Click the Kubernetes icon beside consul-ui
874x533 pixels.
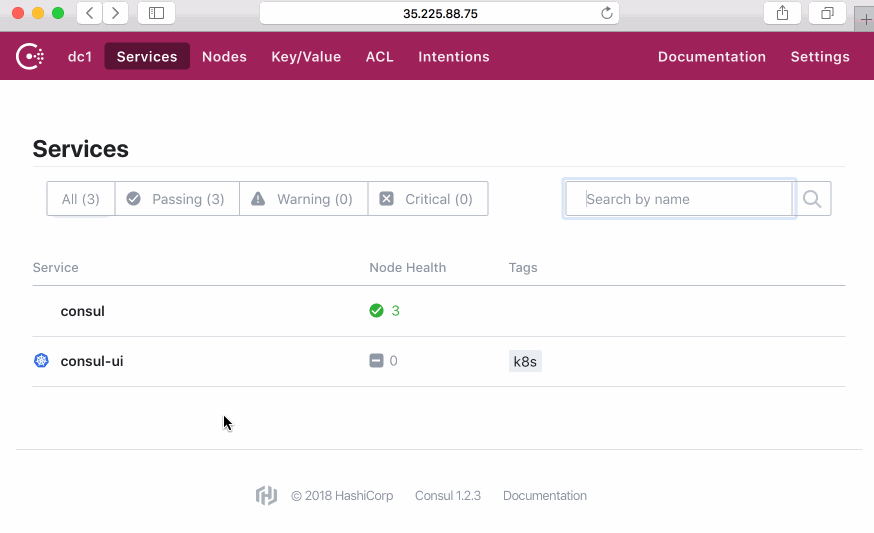(x=41, y=361)
